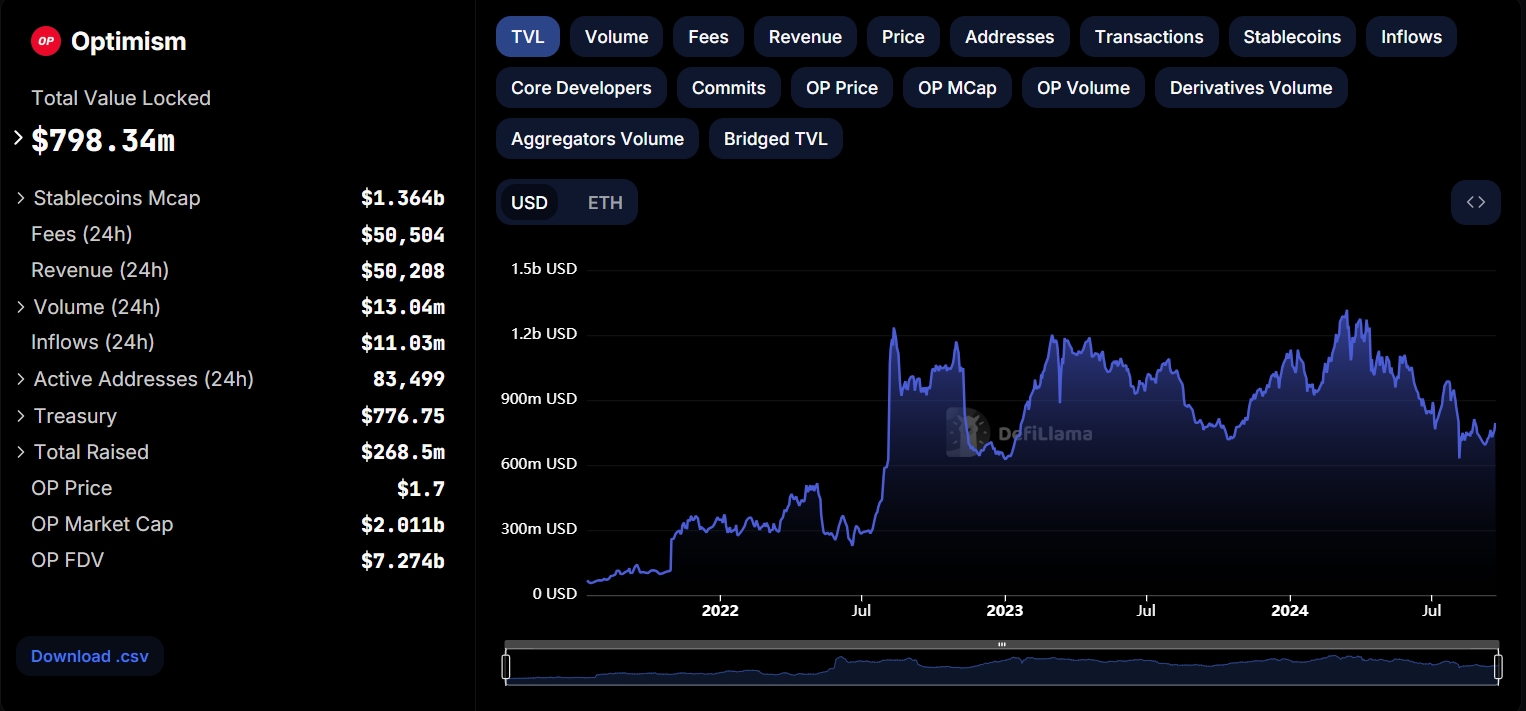Show Addresses on the chart

tap(1009, 37)
